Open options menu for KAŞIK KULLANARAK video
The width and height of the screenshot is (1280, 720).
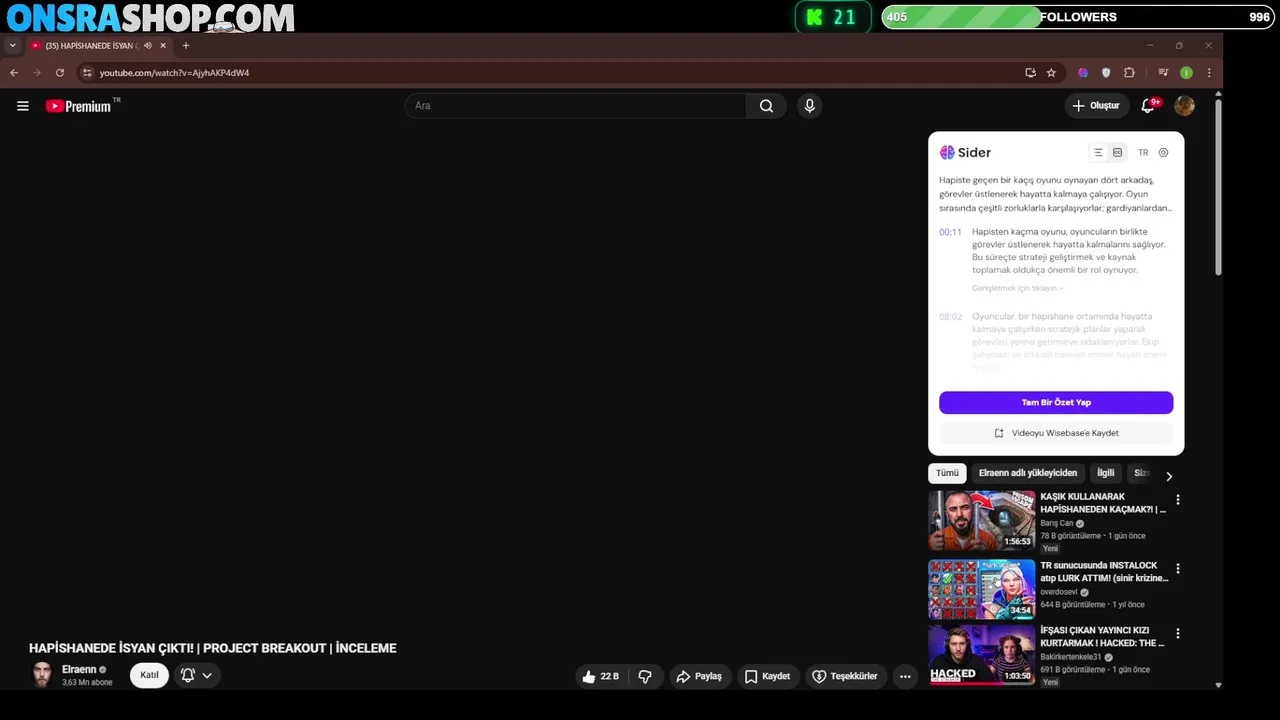coord(1177,500)
